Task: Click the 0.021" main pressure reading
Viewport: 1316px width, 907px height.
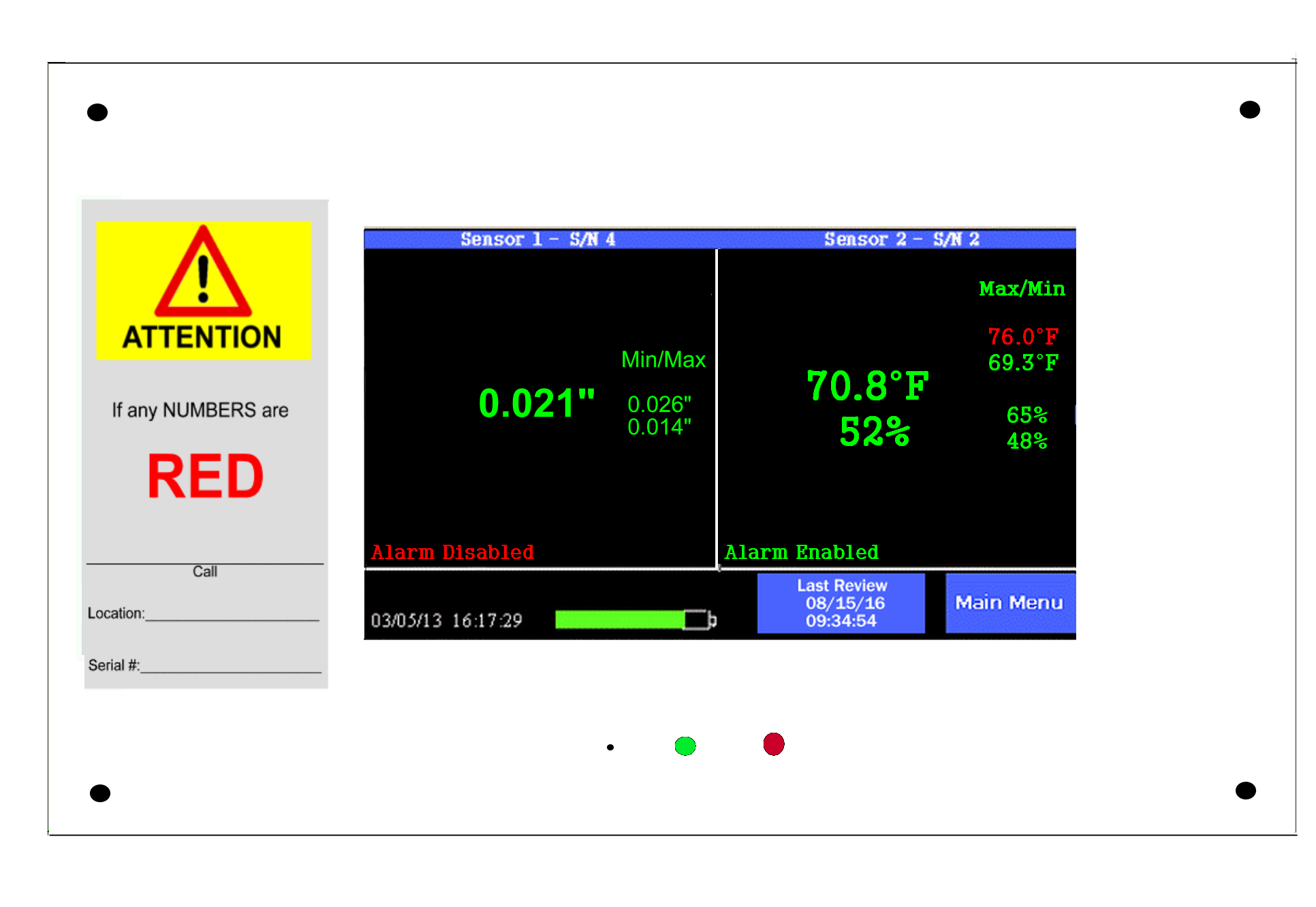Action: pos(537,403)
